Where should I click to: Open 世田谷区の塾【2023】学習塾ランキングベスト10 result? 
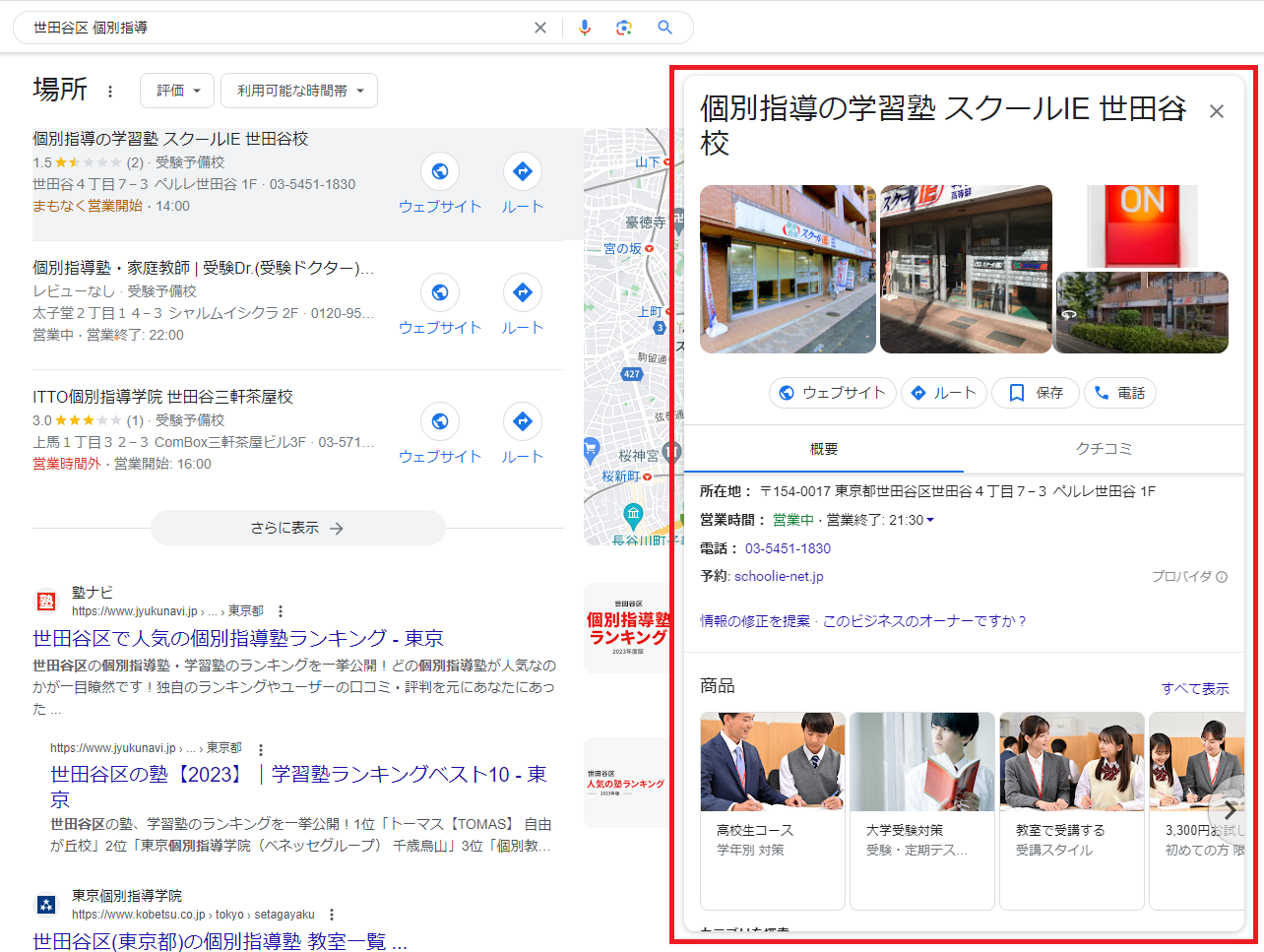tap(298, 786)
